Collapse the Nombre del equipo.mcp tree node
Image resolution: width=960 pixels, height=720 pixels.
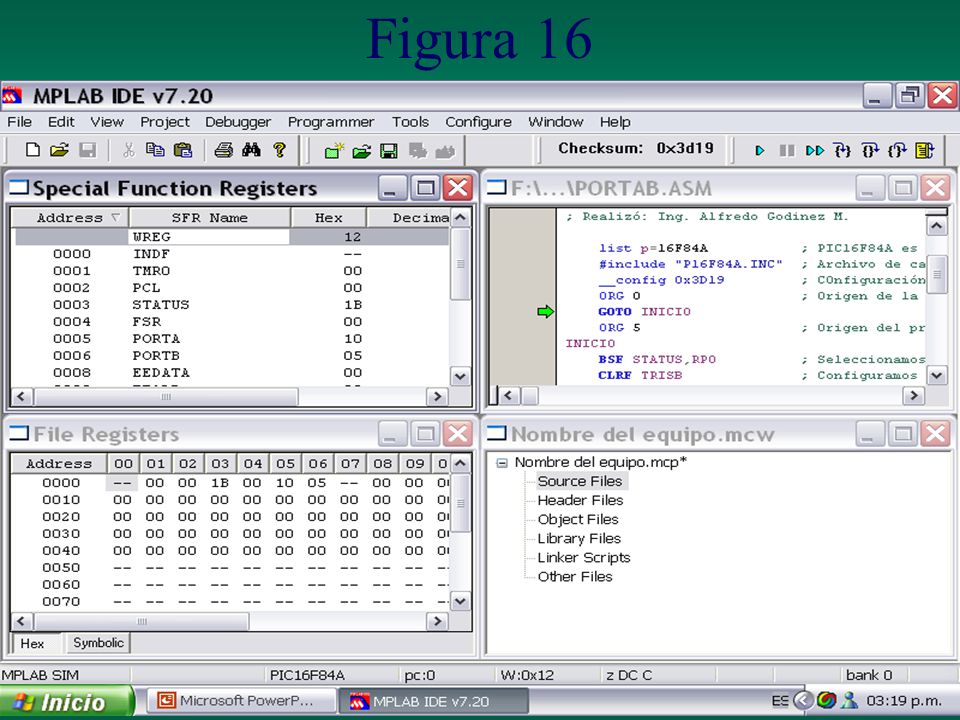[x=502, y=463]
